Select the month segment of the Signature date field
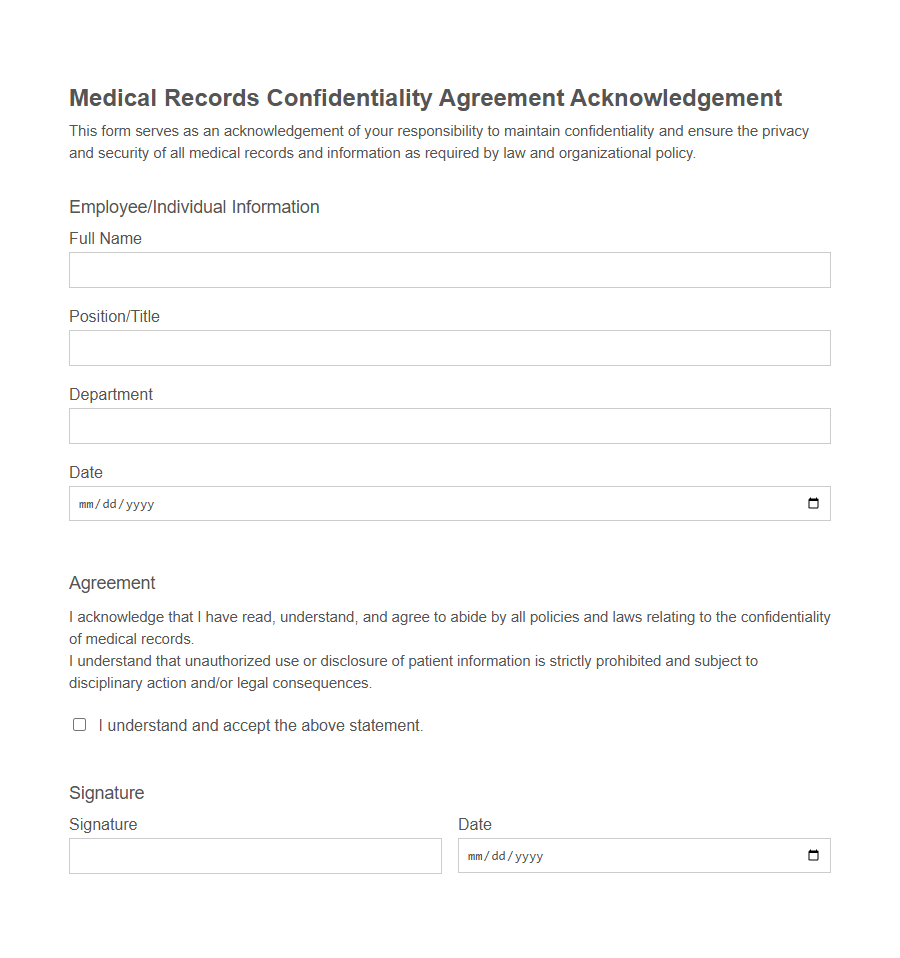The height and width of the screenshot is (958, 900). click(476, 856)
